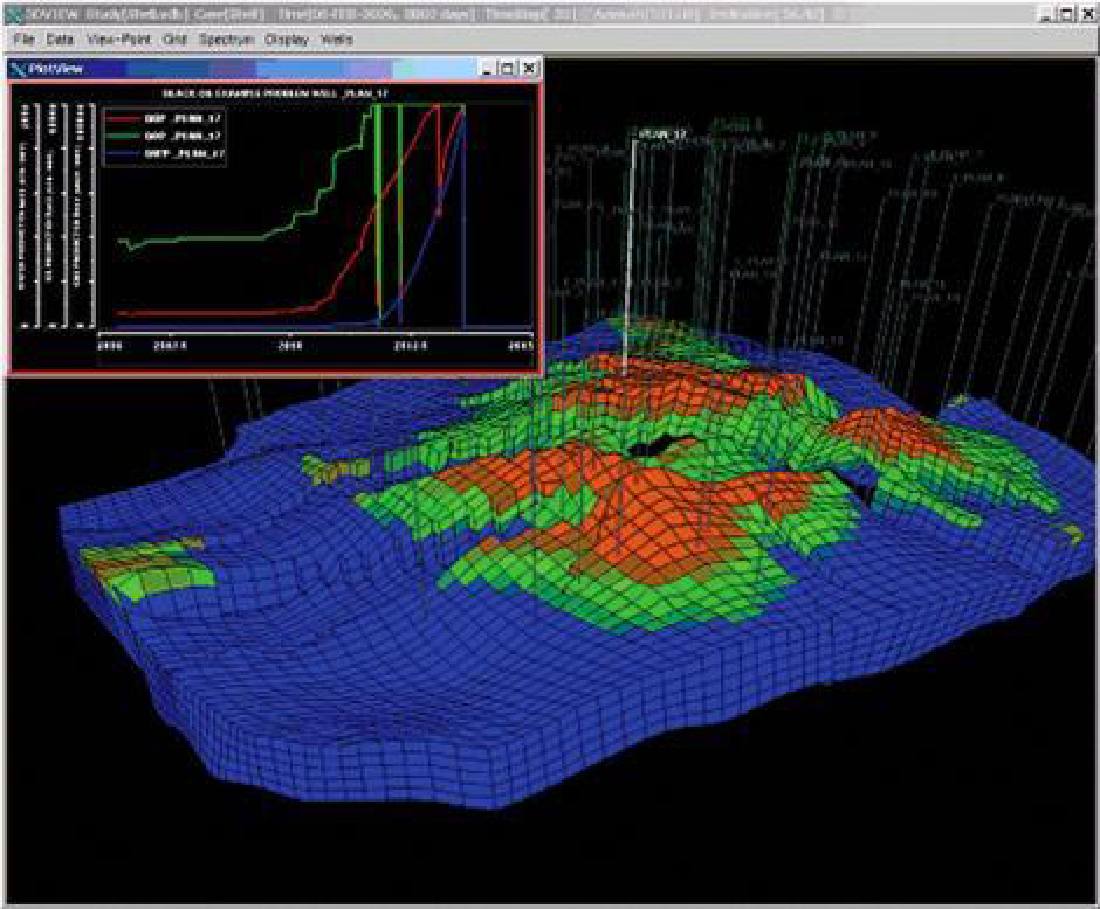Open the Grid menu
Screen dimensions: 1100x909
click(175, 39)
